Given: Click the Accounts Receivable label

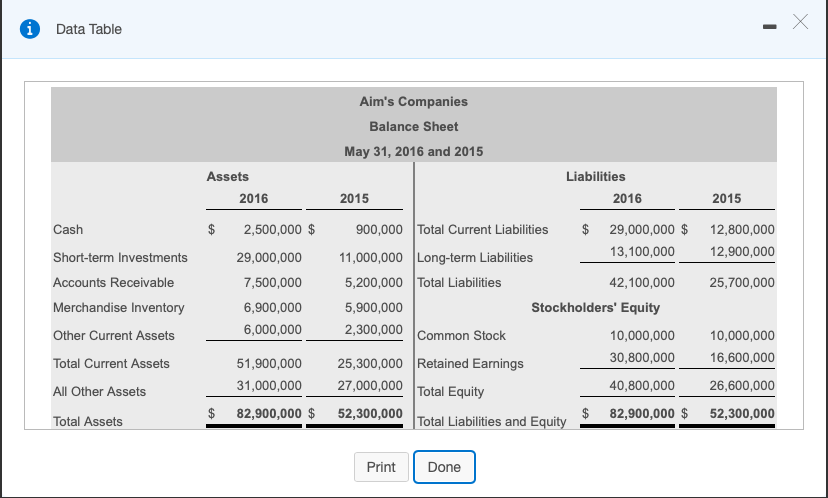Looking at the screenshot, I should (114, 283).
